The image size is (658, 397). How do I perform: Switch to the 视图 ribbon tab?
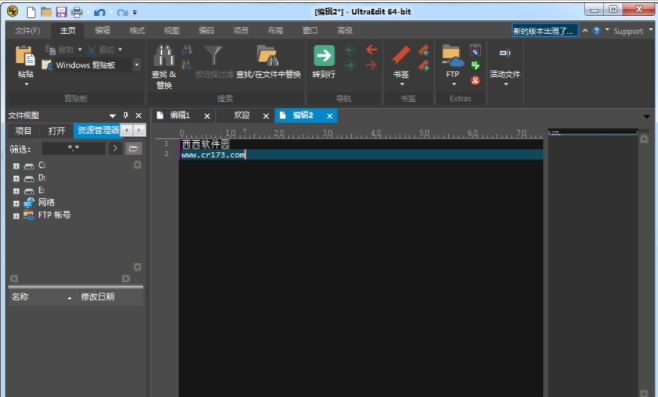tap(172, 31)
